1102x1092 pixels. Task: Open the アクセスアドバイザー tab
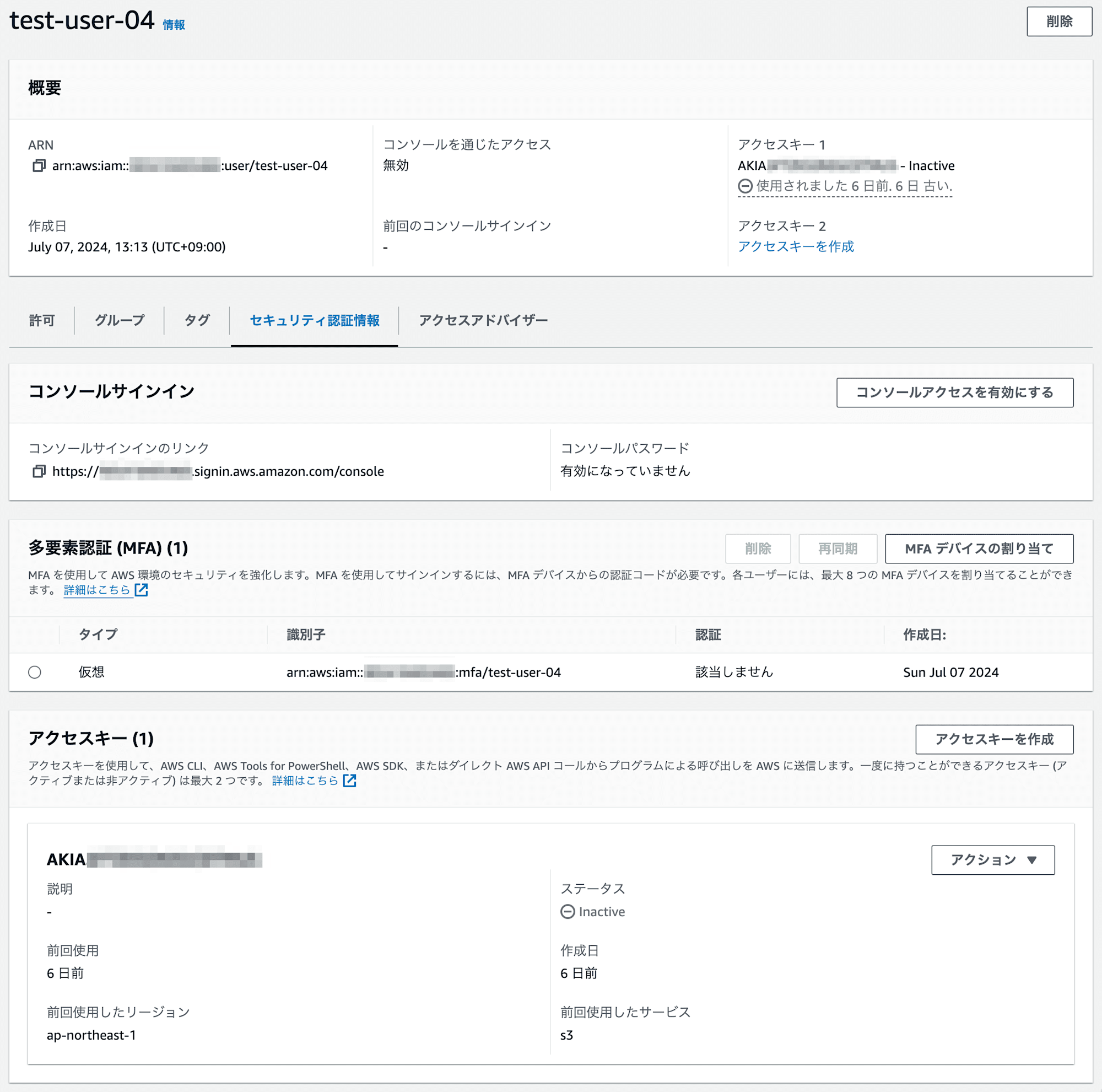tap(483, 321)
